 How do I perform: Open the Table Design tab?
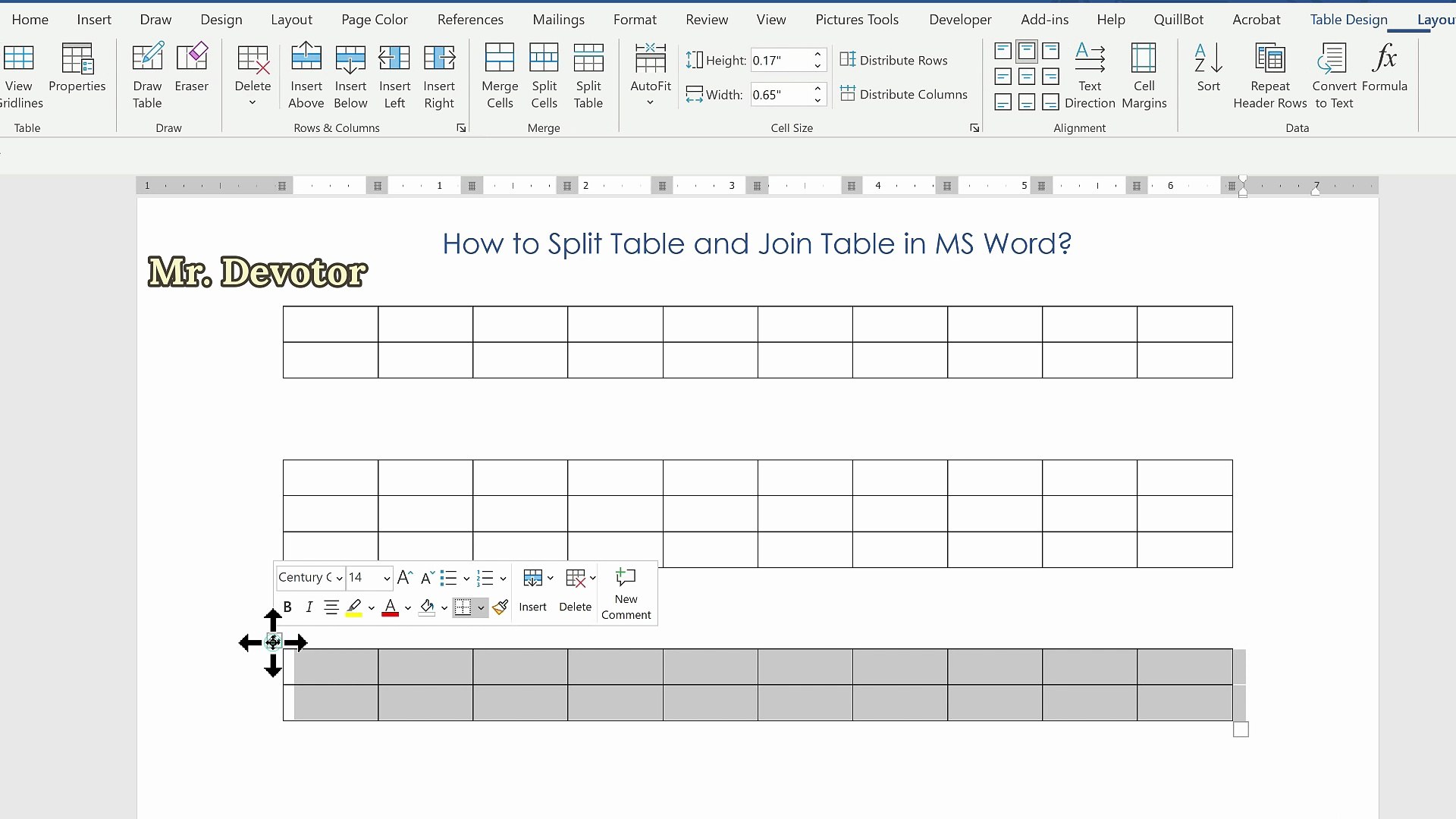pyautogui.click(x=1348, y=20)
